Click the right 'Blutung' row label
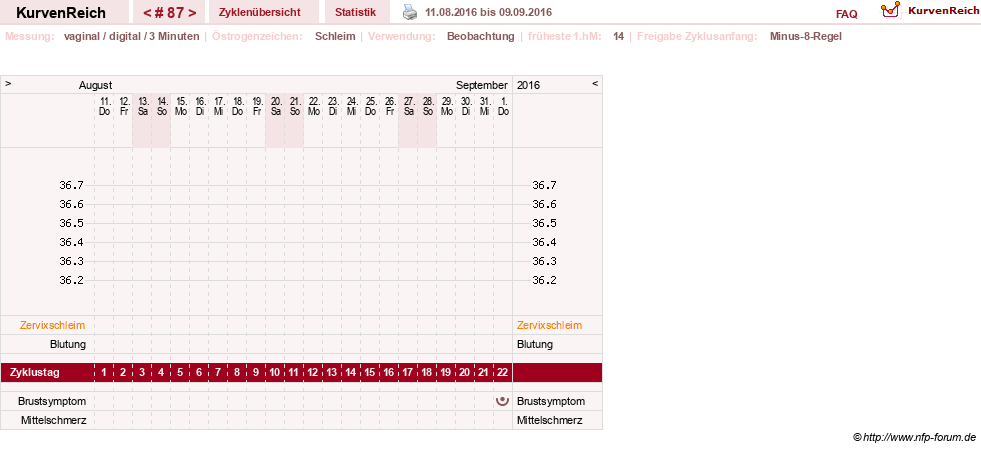Screen dimensions: 981x449 pyautogui.click(x=535, y=344)
